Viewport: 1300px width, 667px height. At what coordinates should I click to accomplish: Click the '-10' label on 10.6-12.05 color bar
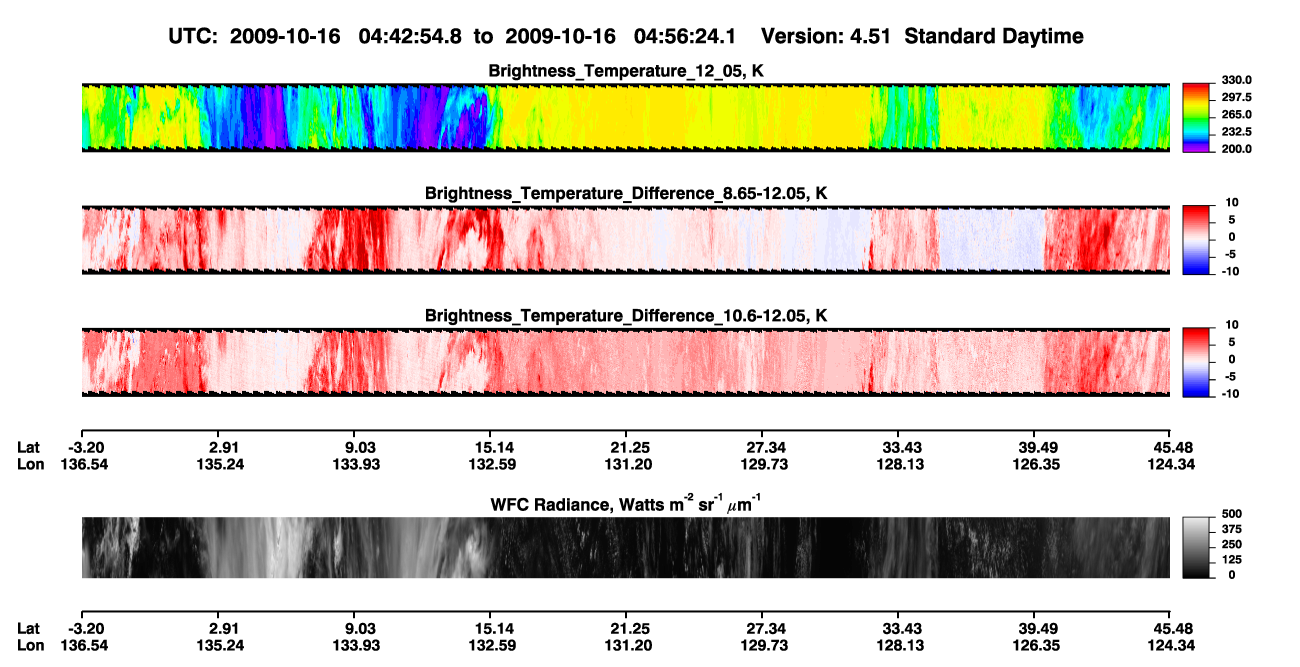point(1229,393)
